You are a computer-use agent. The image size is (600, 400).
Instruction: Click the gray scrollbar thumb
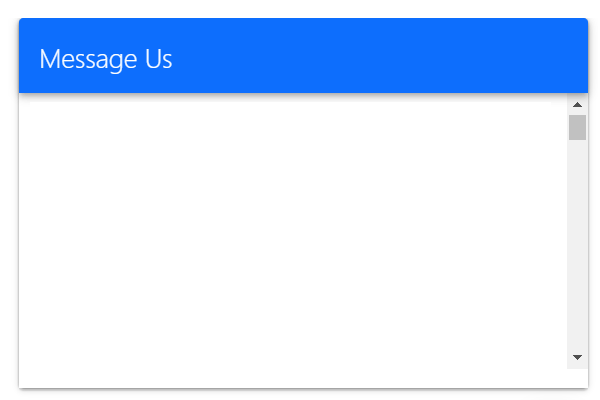pos(577,127)
